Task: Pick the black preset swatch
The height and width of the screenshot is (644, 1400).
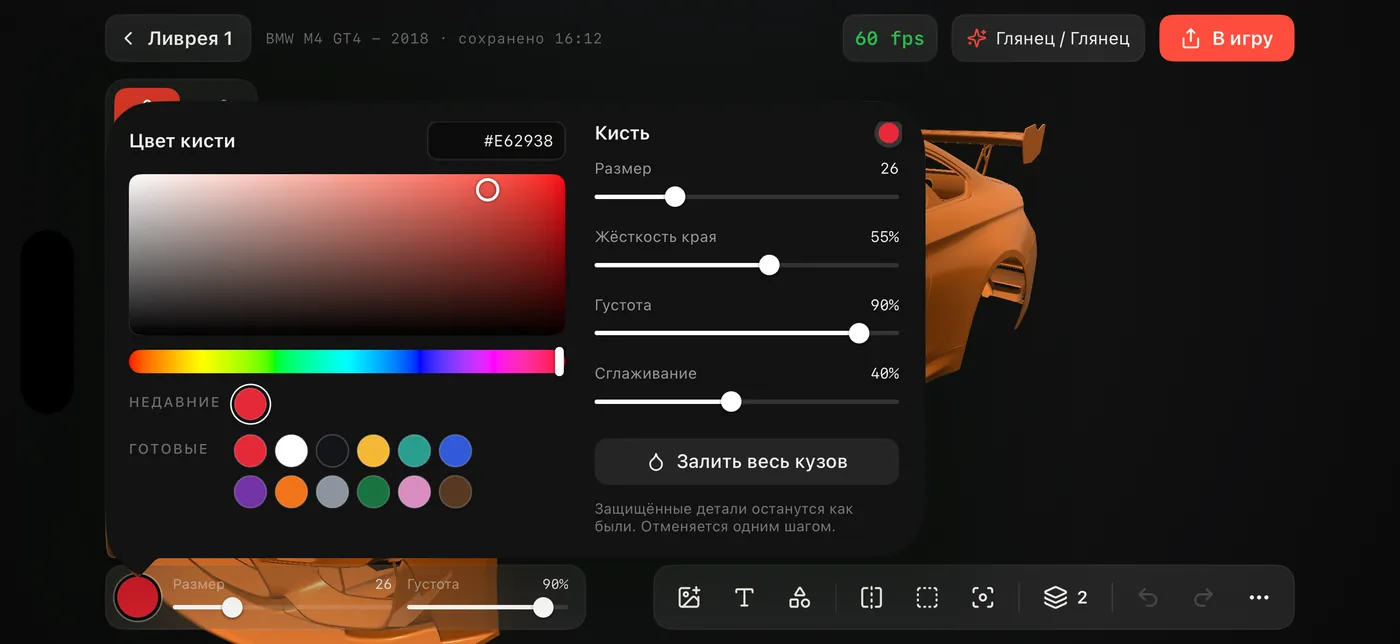Action: coord(332,451)
